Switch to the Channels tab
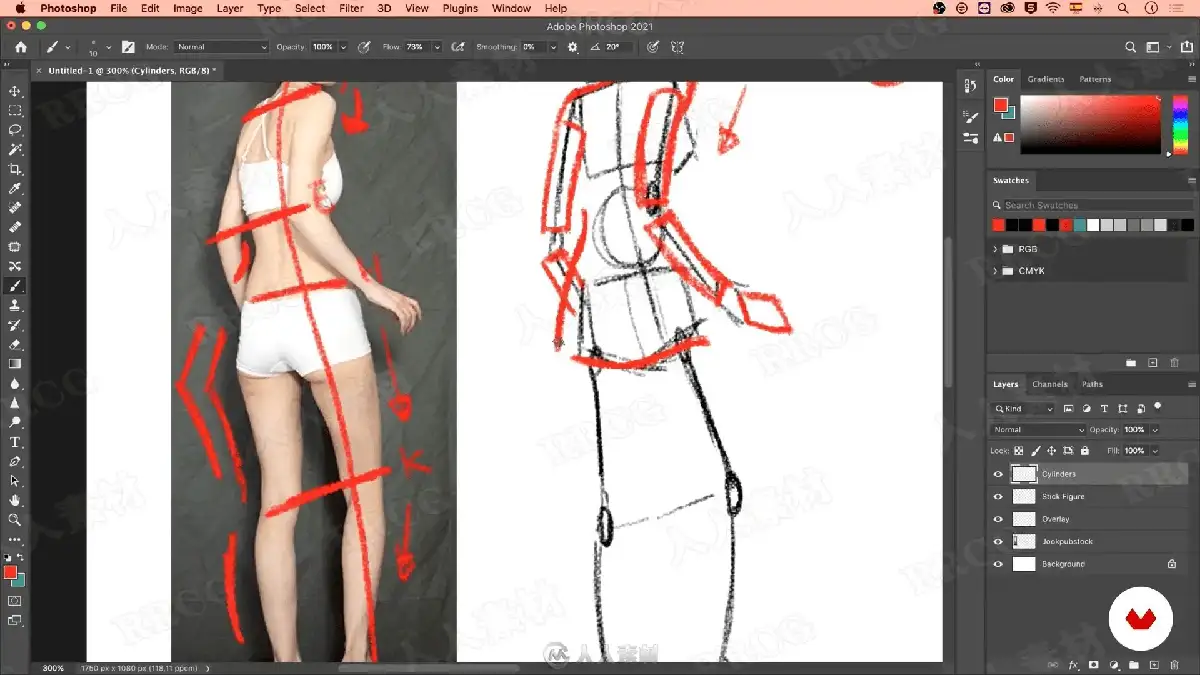The width and height of the screenshot is (1200, 675). [1050, 384]
